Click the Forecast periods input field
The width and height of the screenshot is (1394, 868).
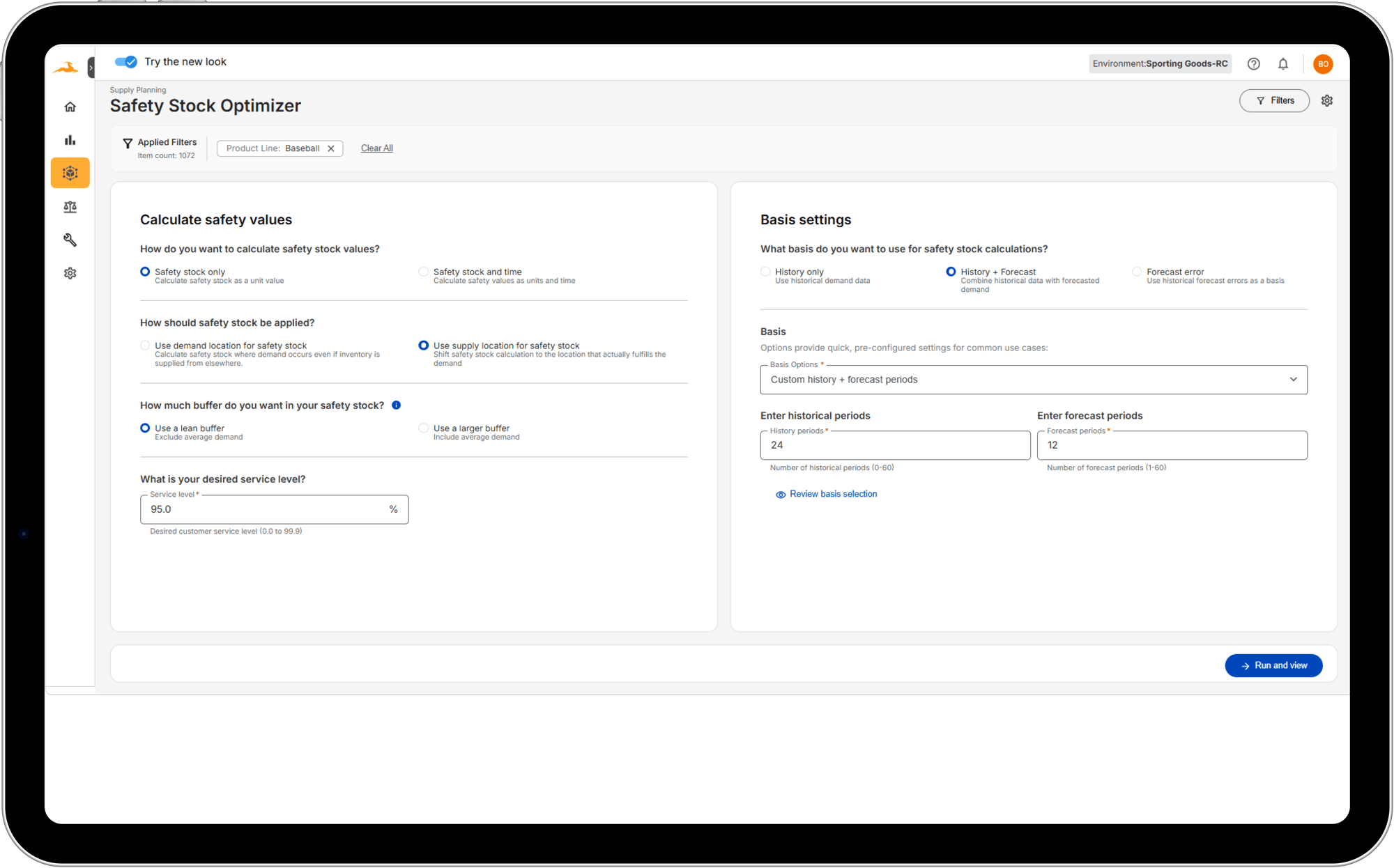pyautogui.click(x=1172, y=445)
